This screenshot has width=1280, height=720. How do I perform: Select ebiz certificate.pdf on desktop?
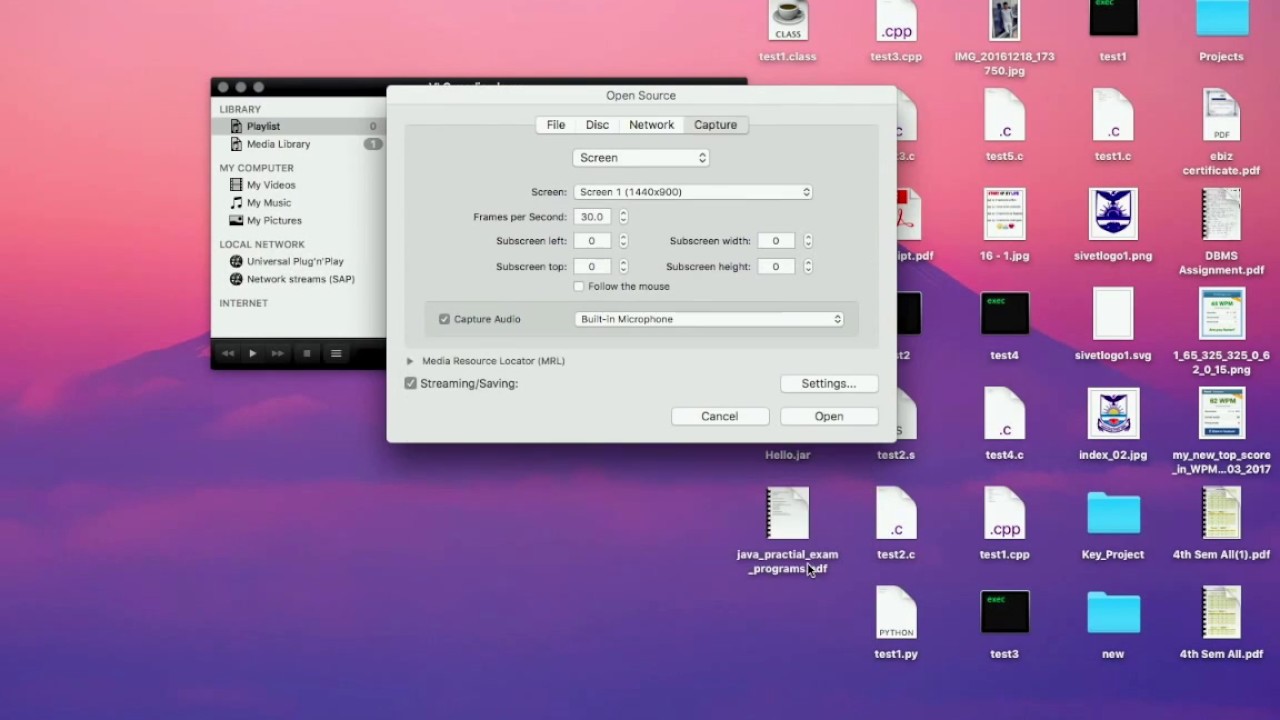tap(1222, 132)
